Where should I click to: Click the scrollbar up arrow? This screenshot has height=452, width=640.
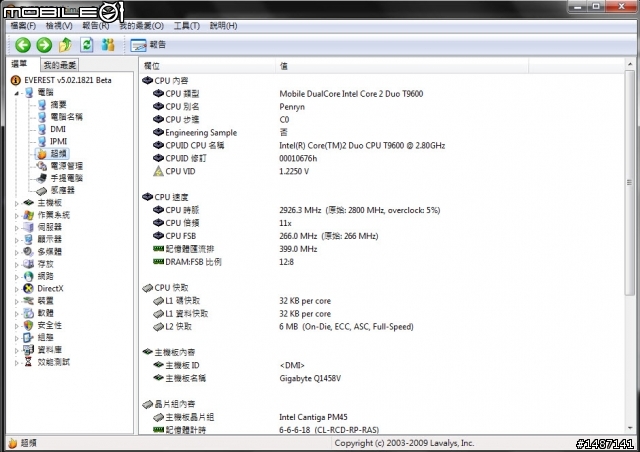630,65
